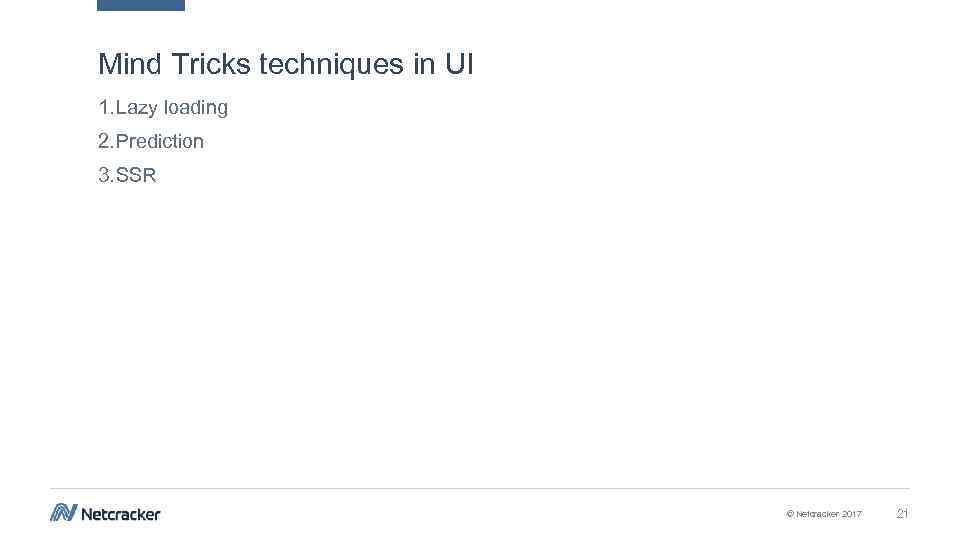Click the Lazy loading list item
The height and width of the screenshot is (540, 960).
coord(163,107)
